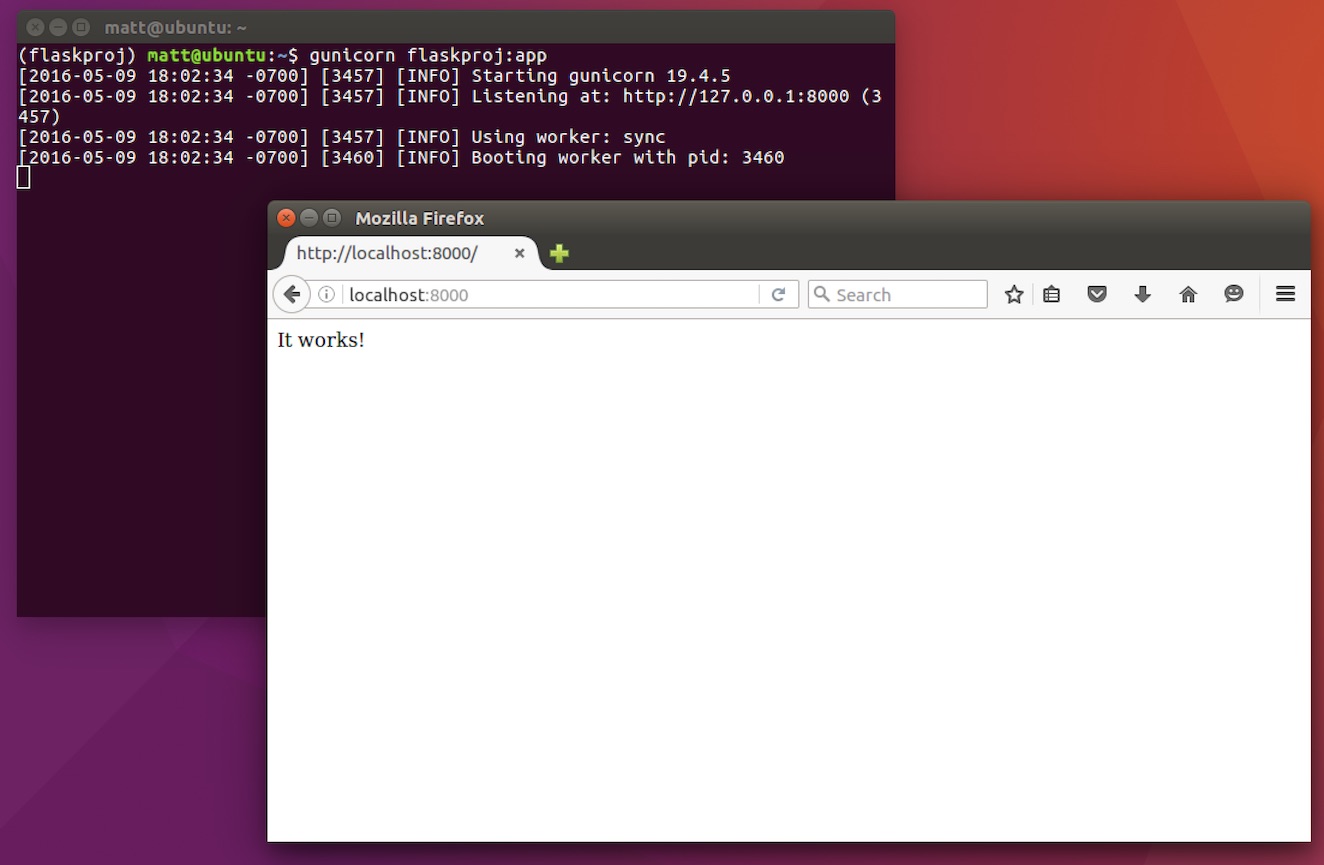
Task: Close the localhost:8000 tab
Action: pos(519,253)
